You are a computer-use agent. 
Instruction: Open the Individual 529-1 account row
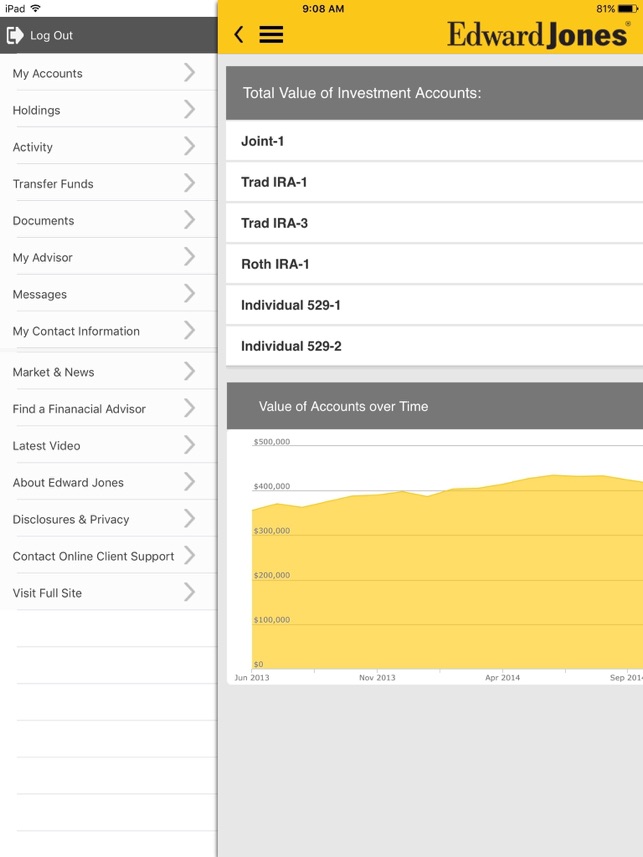click(435, 305)
